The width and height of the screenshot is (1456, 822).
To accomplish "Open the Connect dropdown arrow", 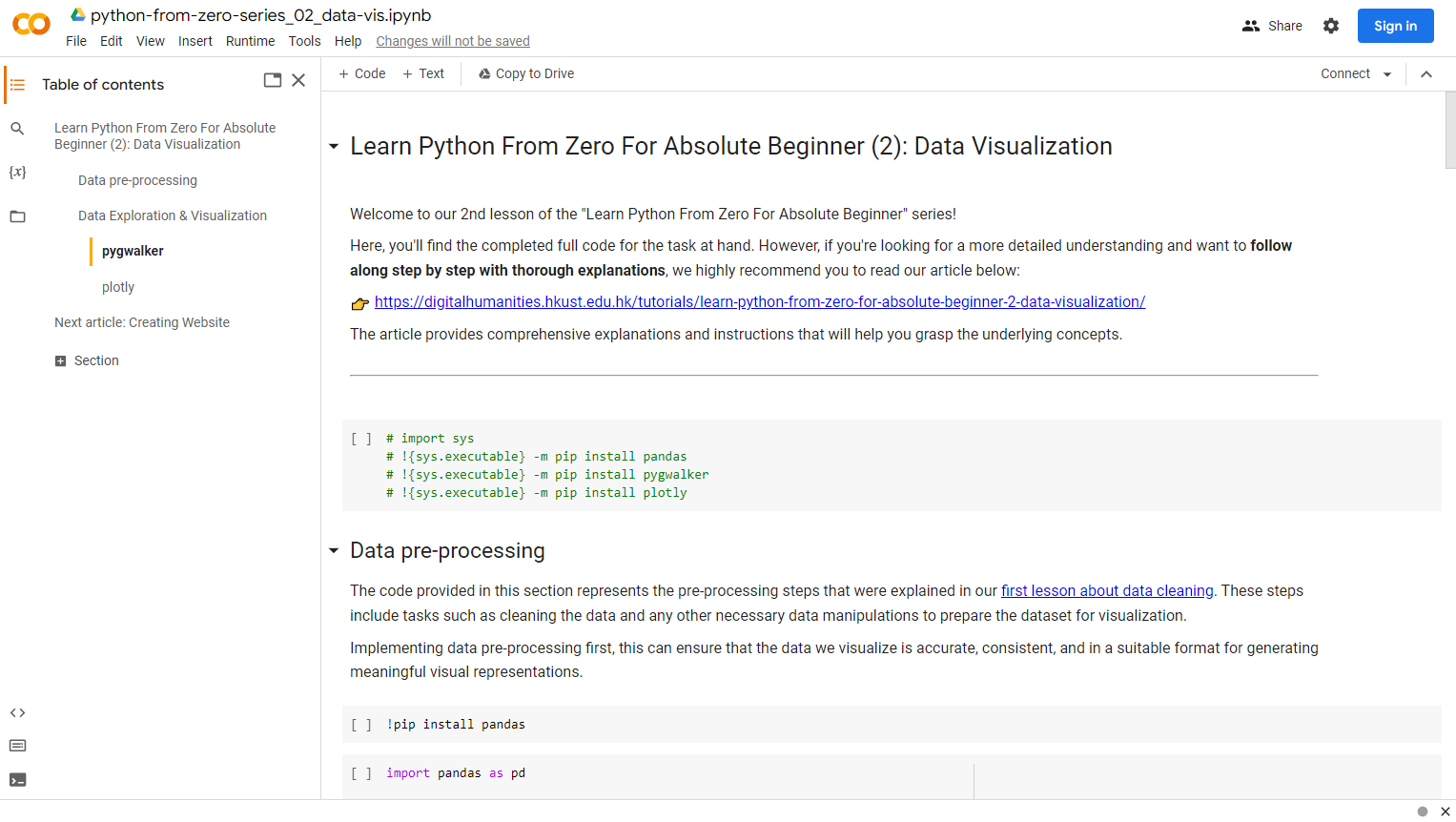I will pos(1388,72).
